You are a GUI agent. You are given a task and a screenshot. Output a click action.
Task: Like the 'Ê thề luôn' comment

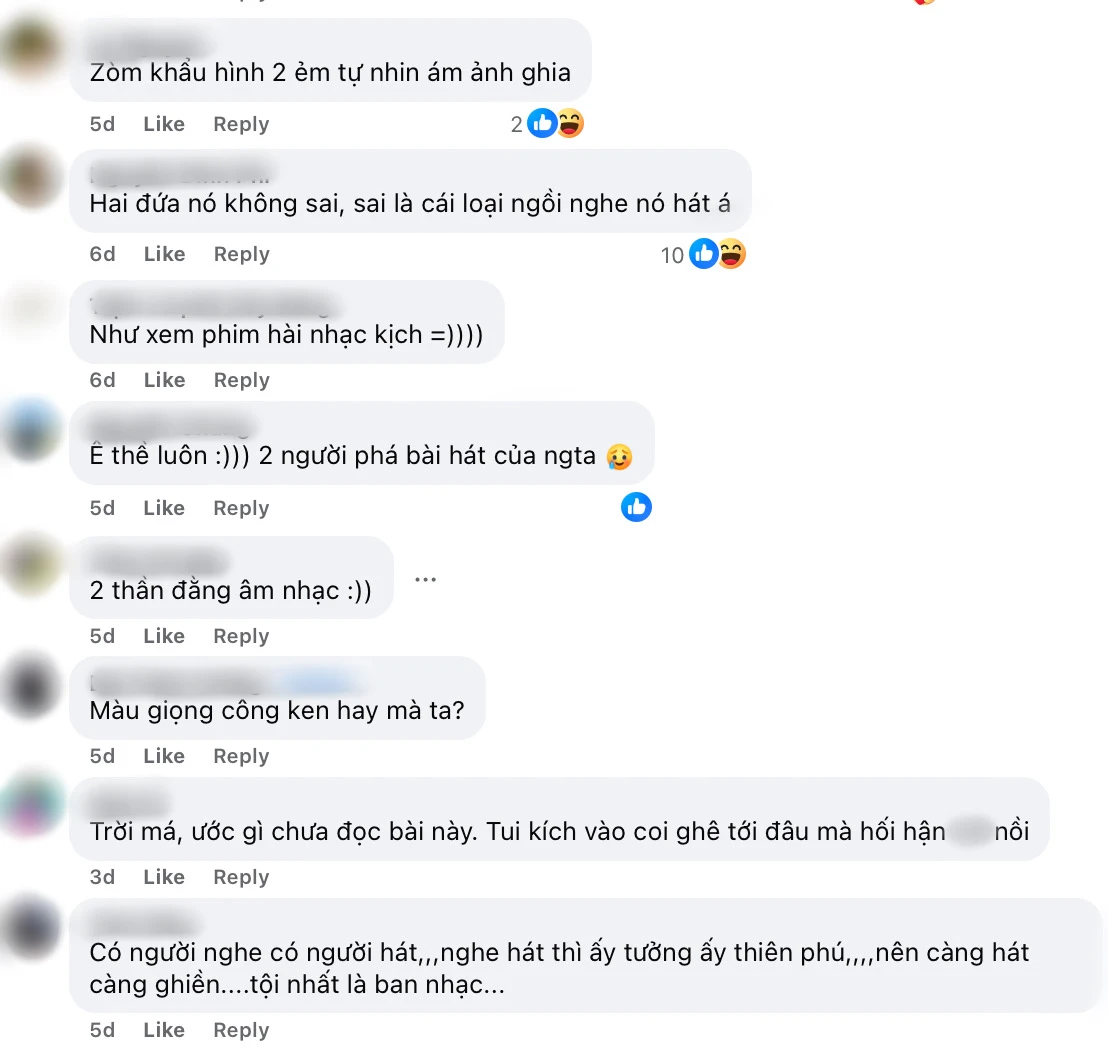tap(164, 508)
